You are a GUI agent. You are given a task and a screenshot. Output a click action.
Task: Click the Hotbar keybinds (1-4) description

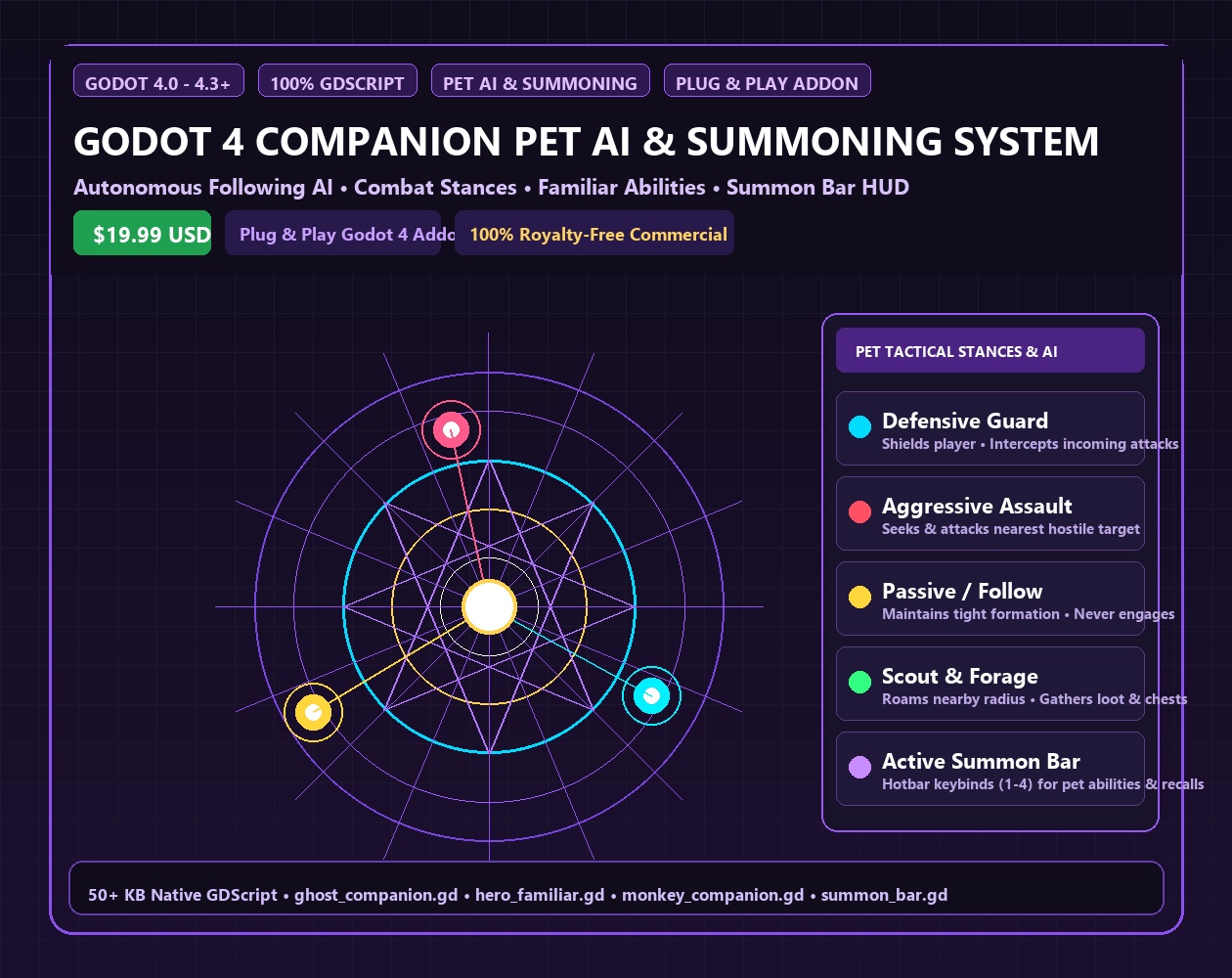[1043, 784]
